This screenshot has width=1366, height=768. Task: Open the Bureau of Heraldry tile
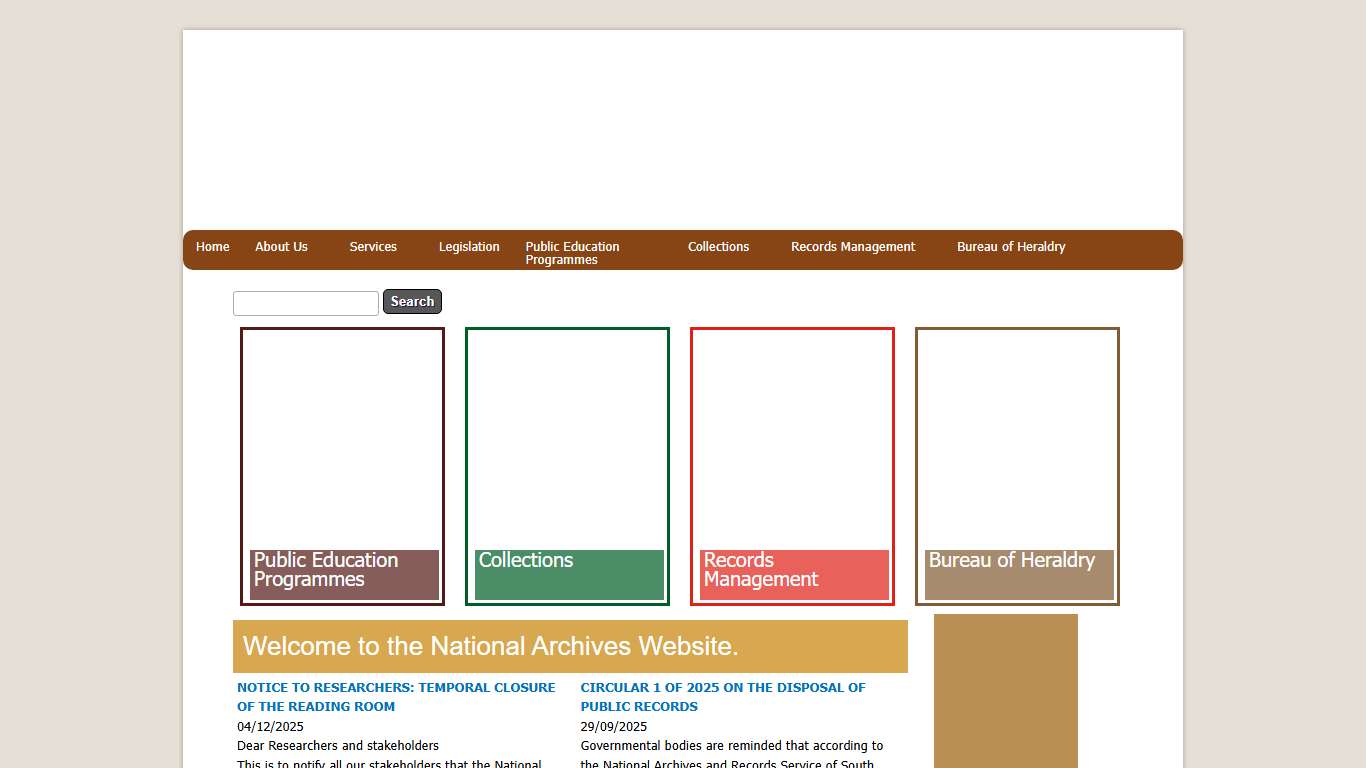pos(1016,466)
